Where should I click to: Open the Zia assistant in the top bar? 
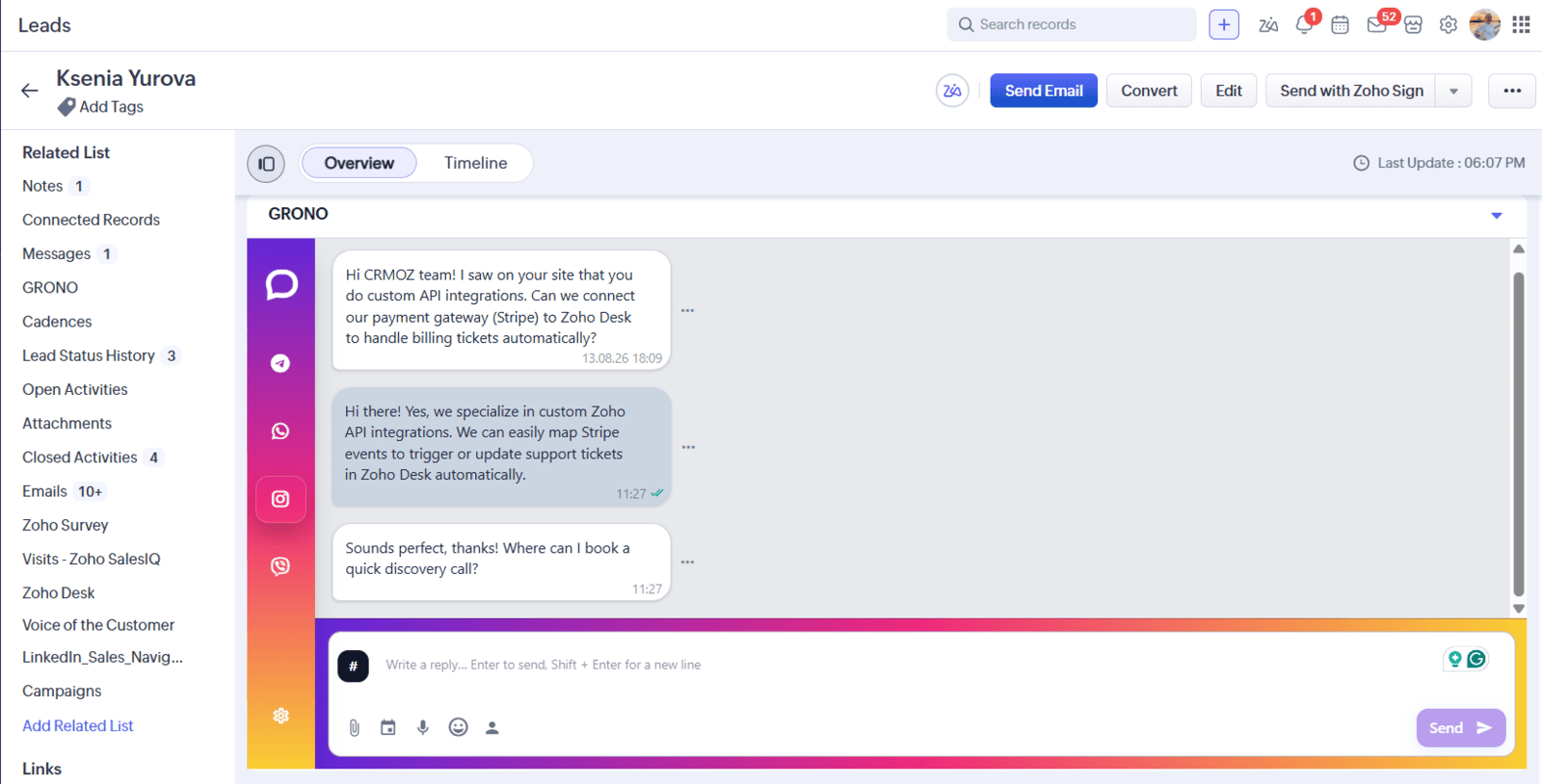(1268, 25)
